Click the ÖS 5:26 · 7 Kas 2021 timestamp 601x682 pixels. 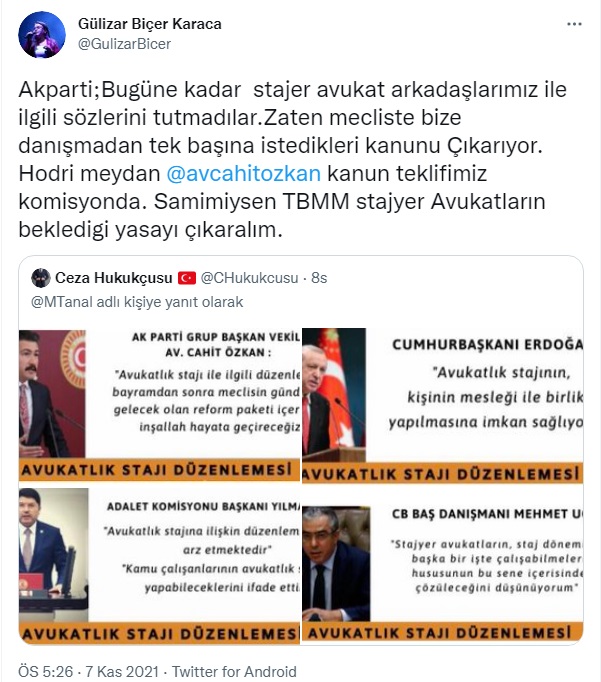click(88, 671)
